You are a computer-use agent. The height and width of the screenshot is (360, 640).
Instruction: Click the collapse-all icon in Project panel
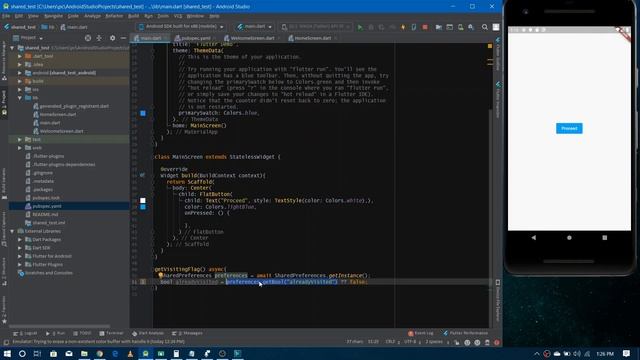click(x=99, y=38)
